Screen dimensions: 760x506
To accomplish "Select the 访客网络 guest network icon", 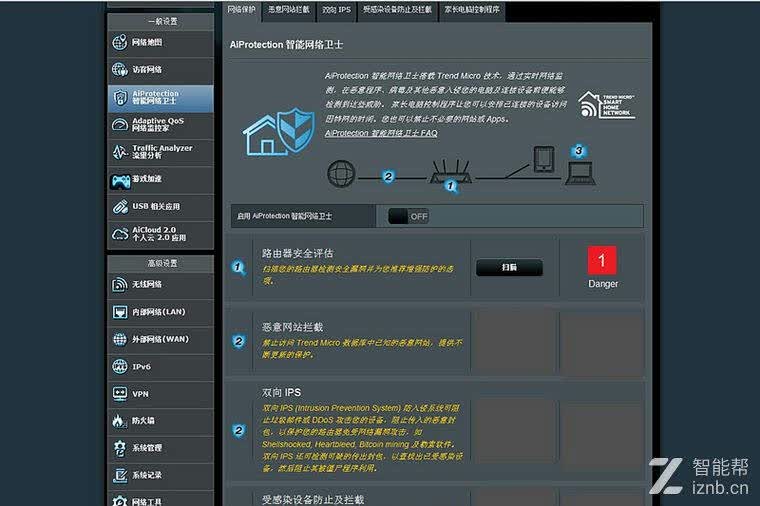I will click(120, 69).
